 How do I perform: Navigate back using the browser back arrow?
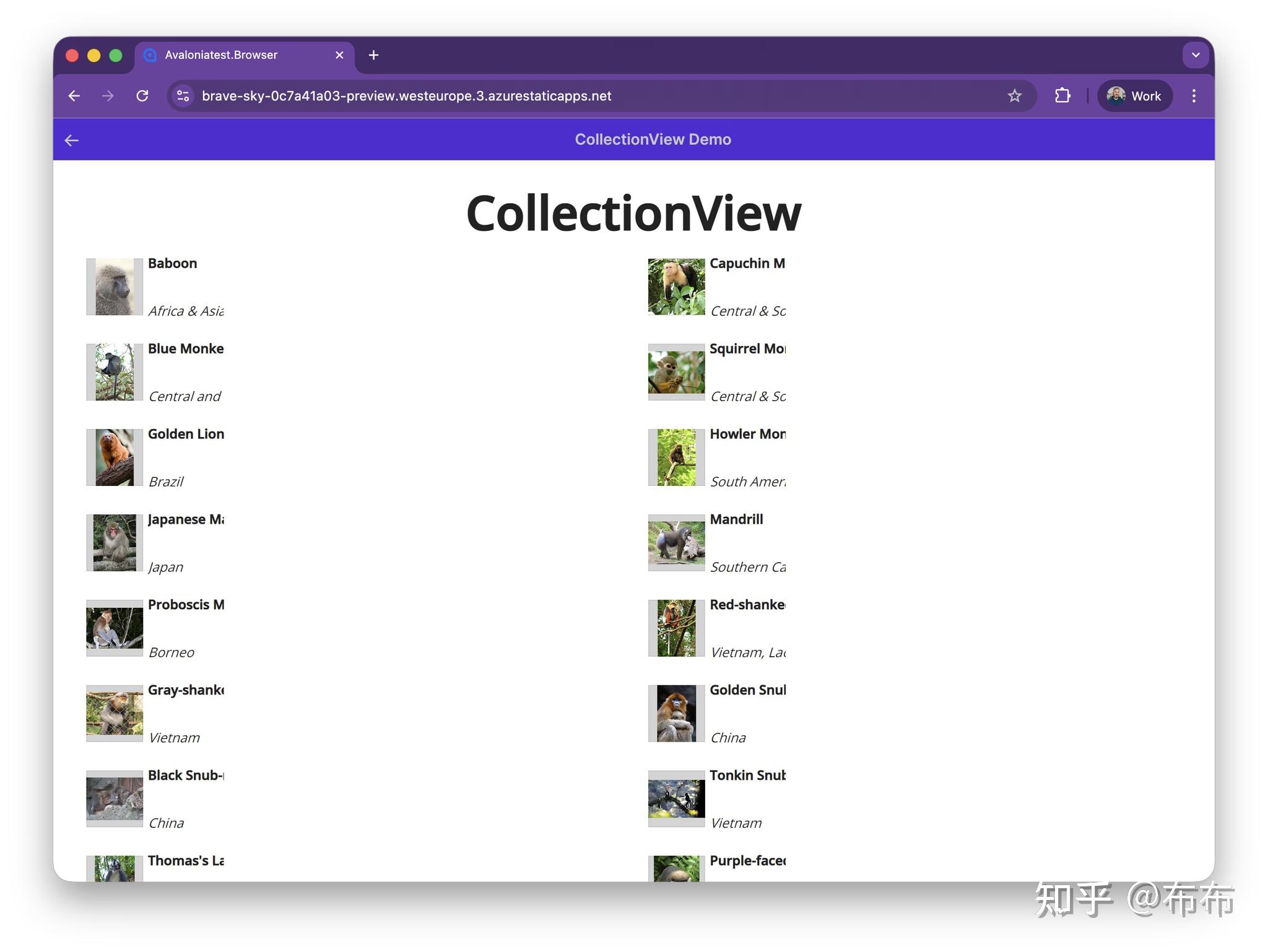(74, 96)
